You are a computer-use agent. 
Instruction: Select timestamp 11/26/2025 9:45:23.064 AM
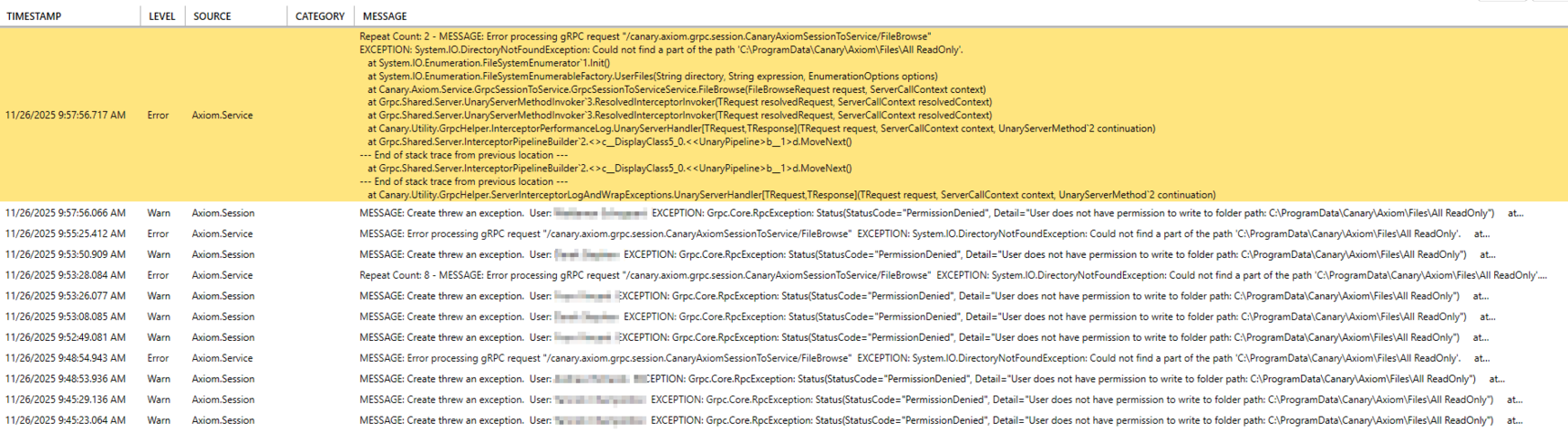[x=66, y=421]
